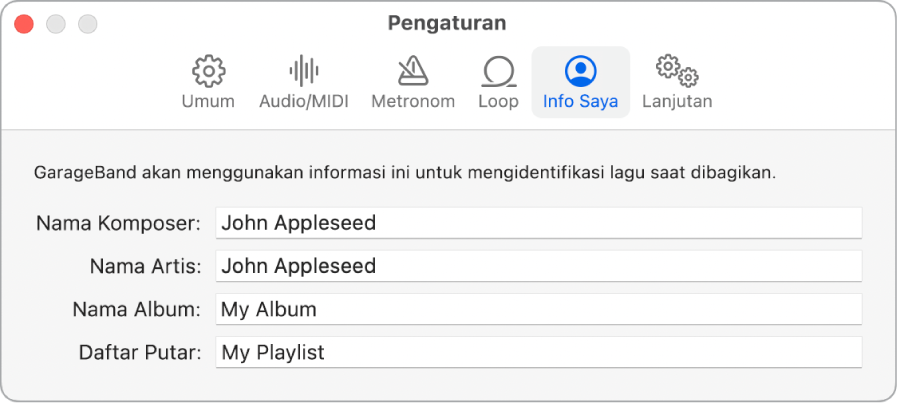The height and width of the screenshot is (404, 899).
Task: Click the Daftar Putar label text
Action: pyautogui.click(x=140, y=352)
